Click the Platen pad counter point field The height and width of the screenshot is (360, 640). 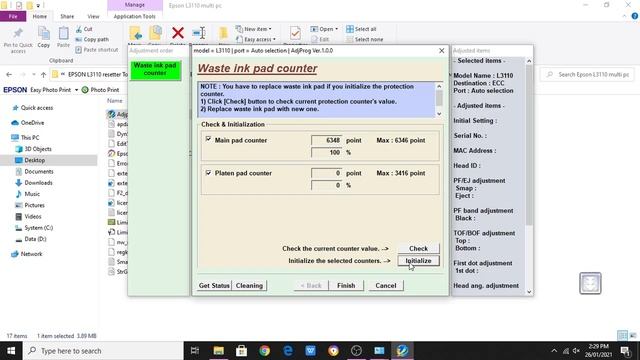(x=327, y=173)
